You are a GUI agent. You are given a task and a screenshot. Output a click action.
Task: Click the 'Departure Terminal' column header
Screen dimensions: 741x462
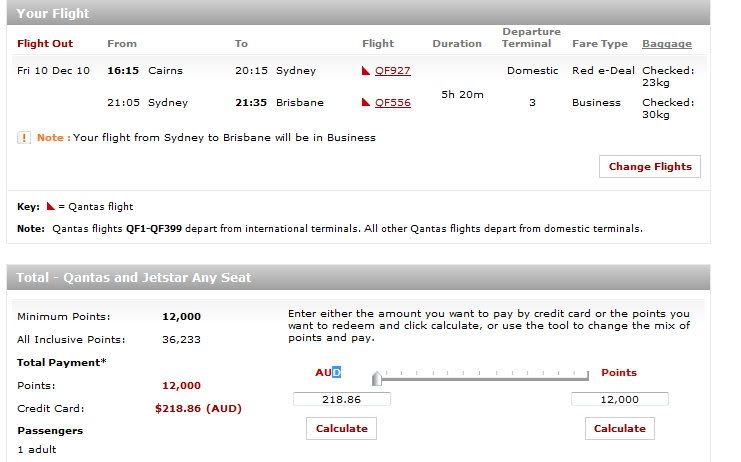click(531, 37)
